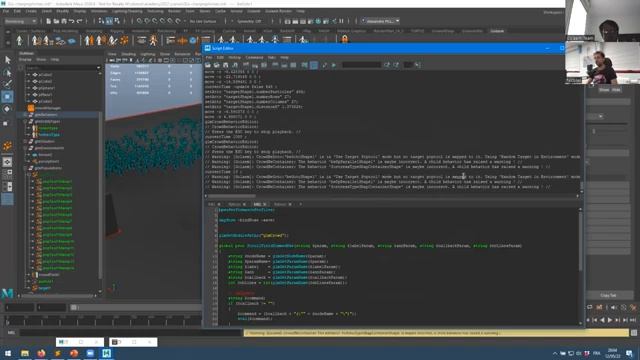This screenshot has width=640, height=360.
Task: Open Golaem menu in Maya menu bar
Action: 253,11
